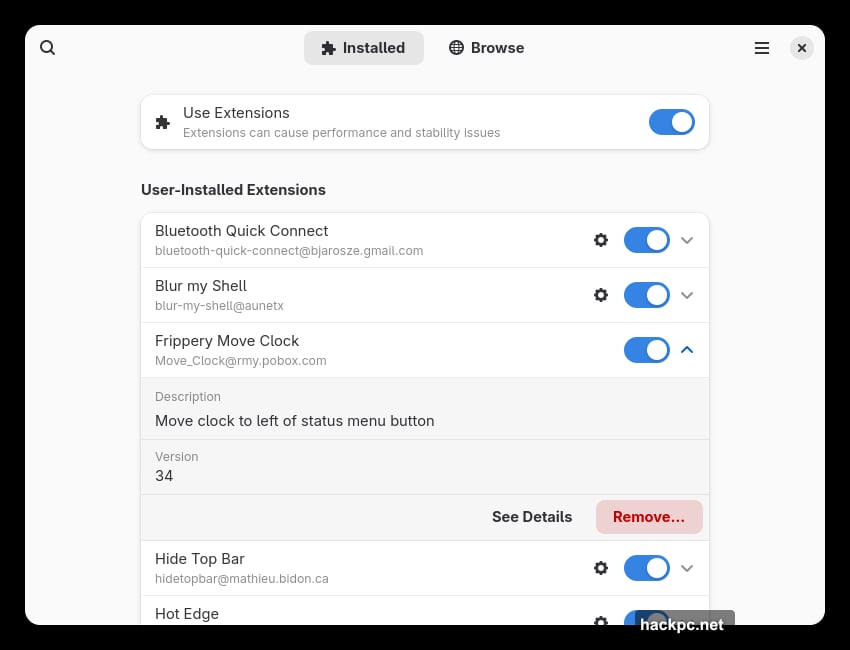Click See Details for Frippery Move Clock

(532, 517)
